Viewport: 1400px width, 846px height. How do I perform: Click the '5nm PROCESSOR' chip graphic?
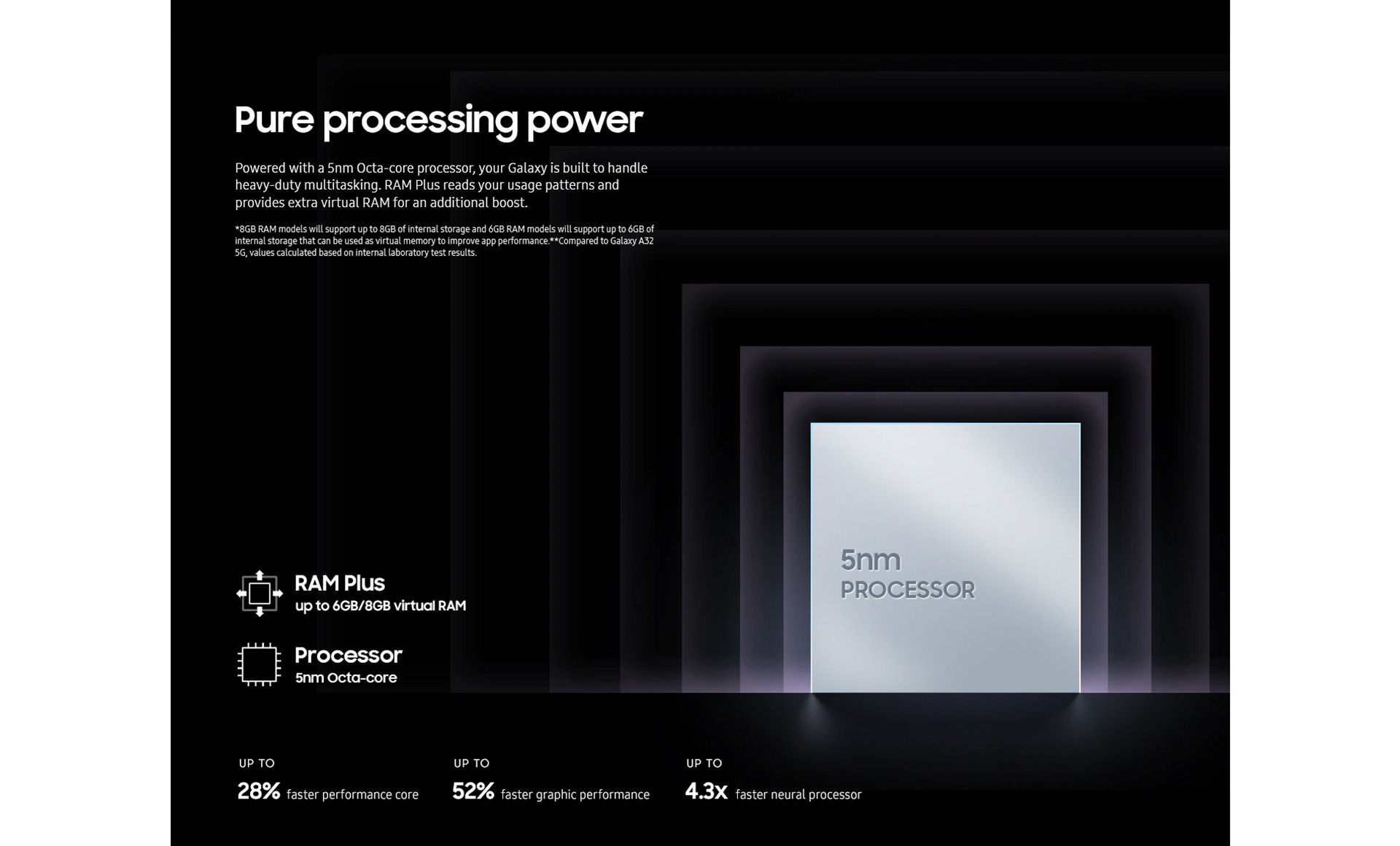point(945,558)
